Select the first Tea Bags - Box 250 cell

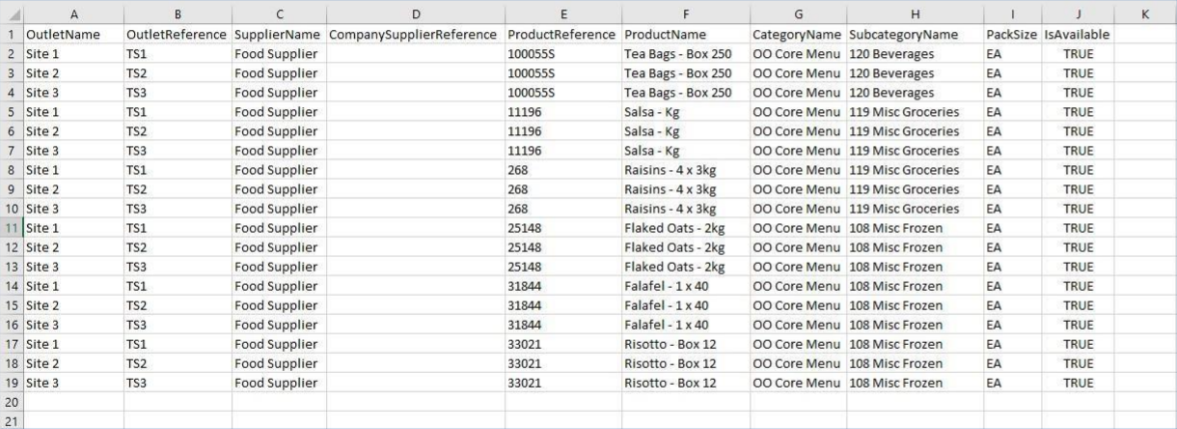click(686, 54)
